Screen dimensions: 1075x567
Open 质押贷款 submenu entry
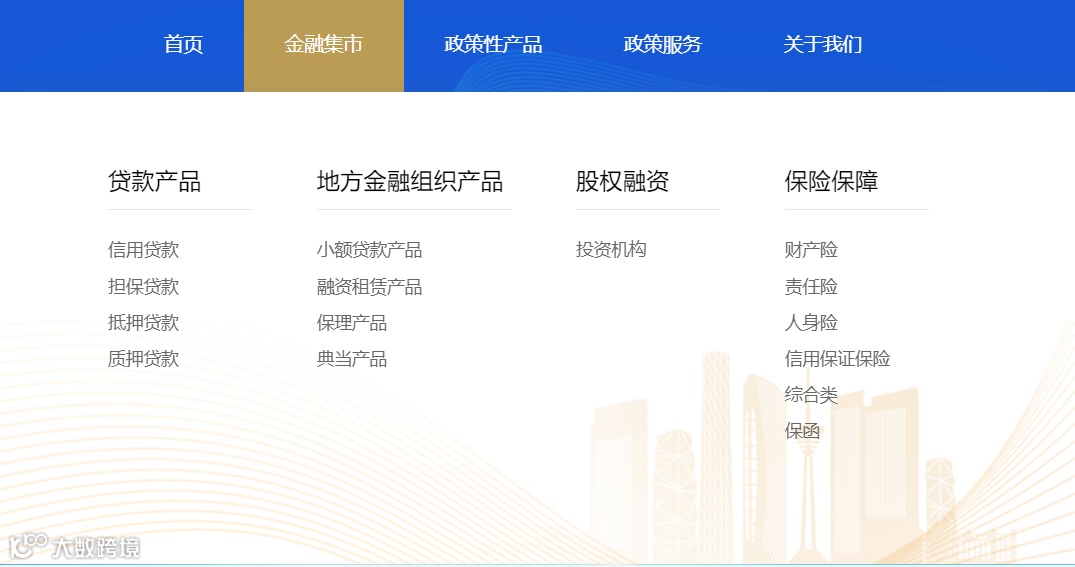[143, 359]
